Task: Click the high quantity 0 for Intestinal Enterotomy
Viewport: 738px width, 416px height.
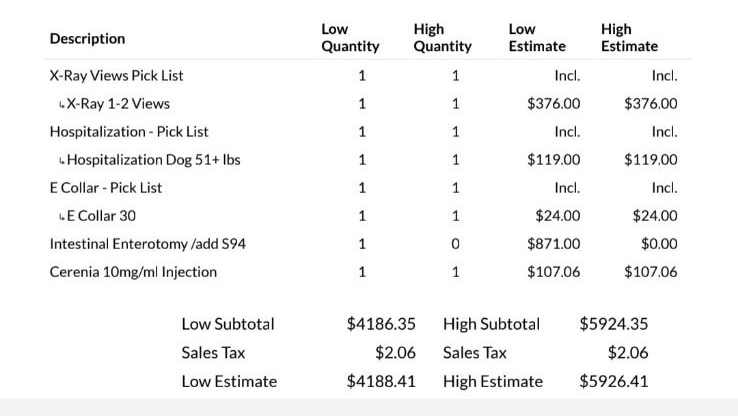Action: [455, 244]
